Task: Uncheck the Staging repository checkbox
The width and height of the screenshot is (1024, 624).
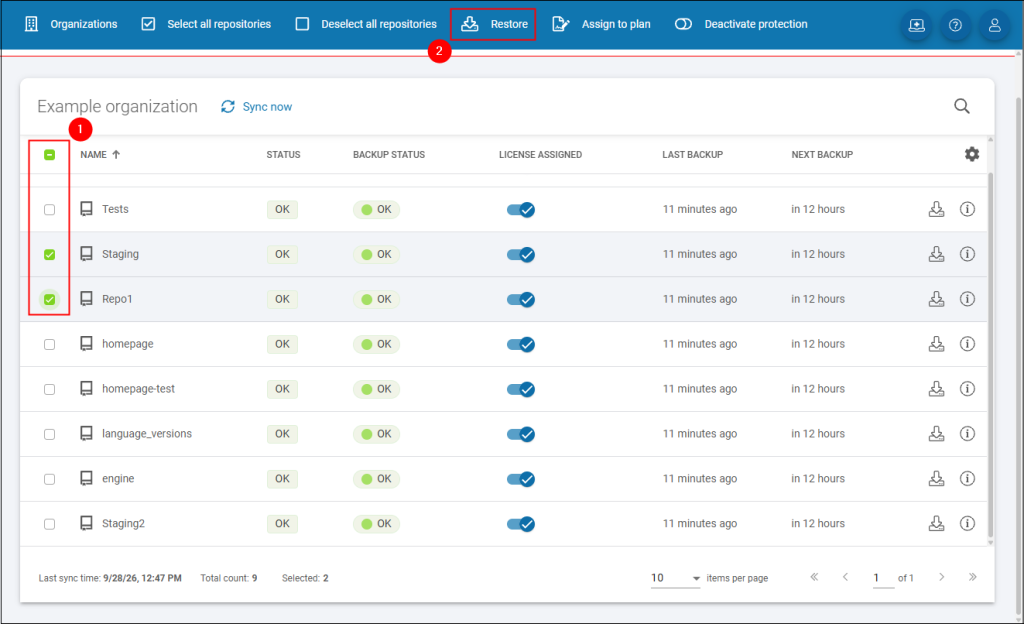Action: coord(50,255)
